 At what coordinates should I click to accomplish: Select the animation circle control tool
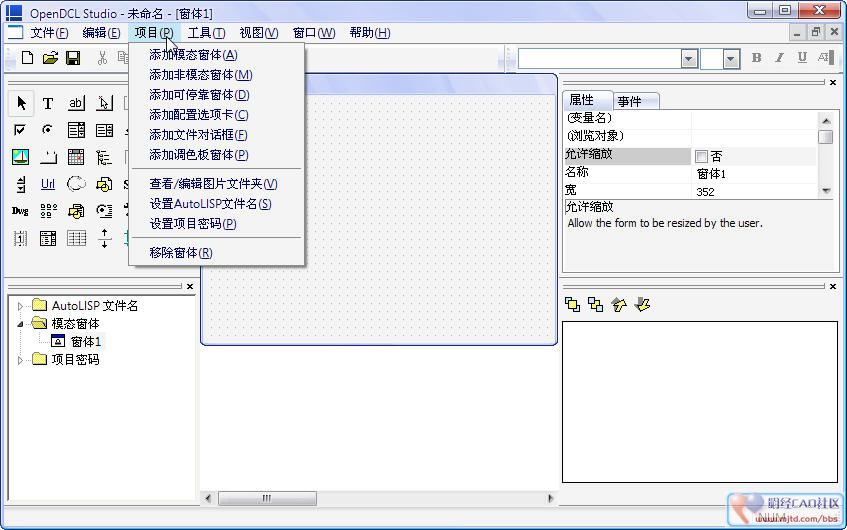point(76,184)
